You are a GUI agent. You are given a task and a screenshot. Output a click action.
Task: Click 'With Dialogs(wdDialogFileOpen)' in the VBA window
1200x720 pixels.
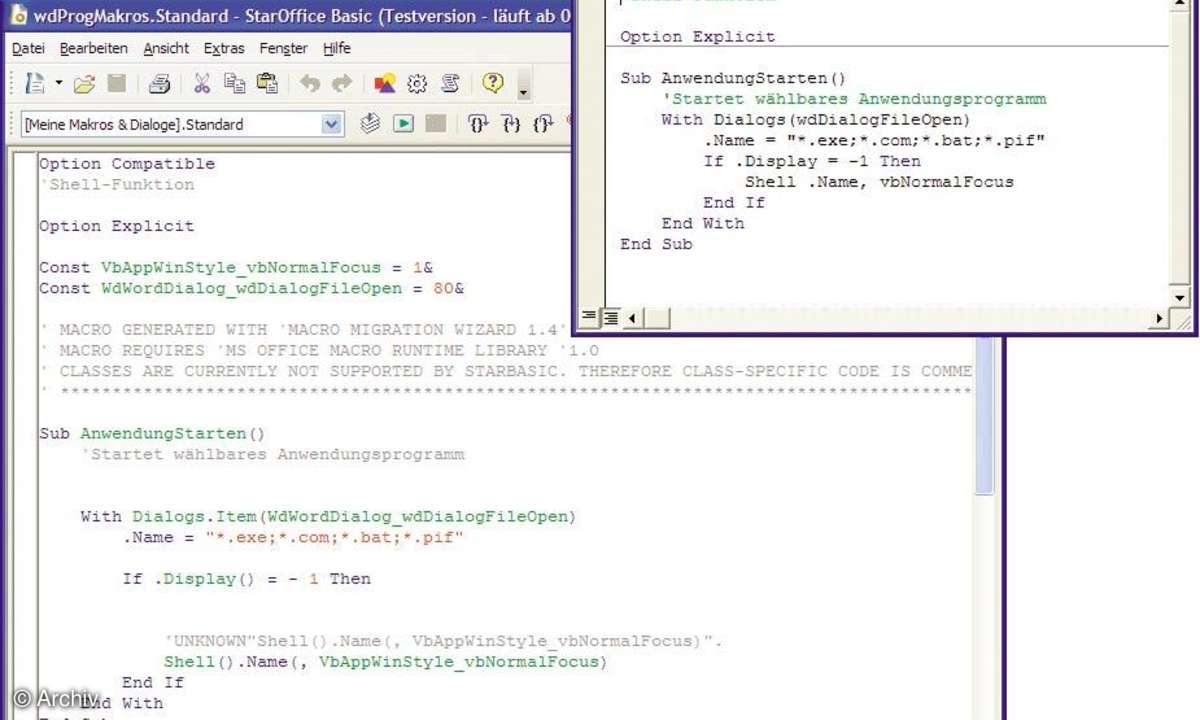click(x=816, y=119)
